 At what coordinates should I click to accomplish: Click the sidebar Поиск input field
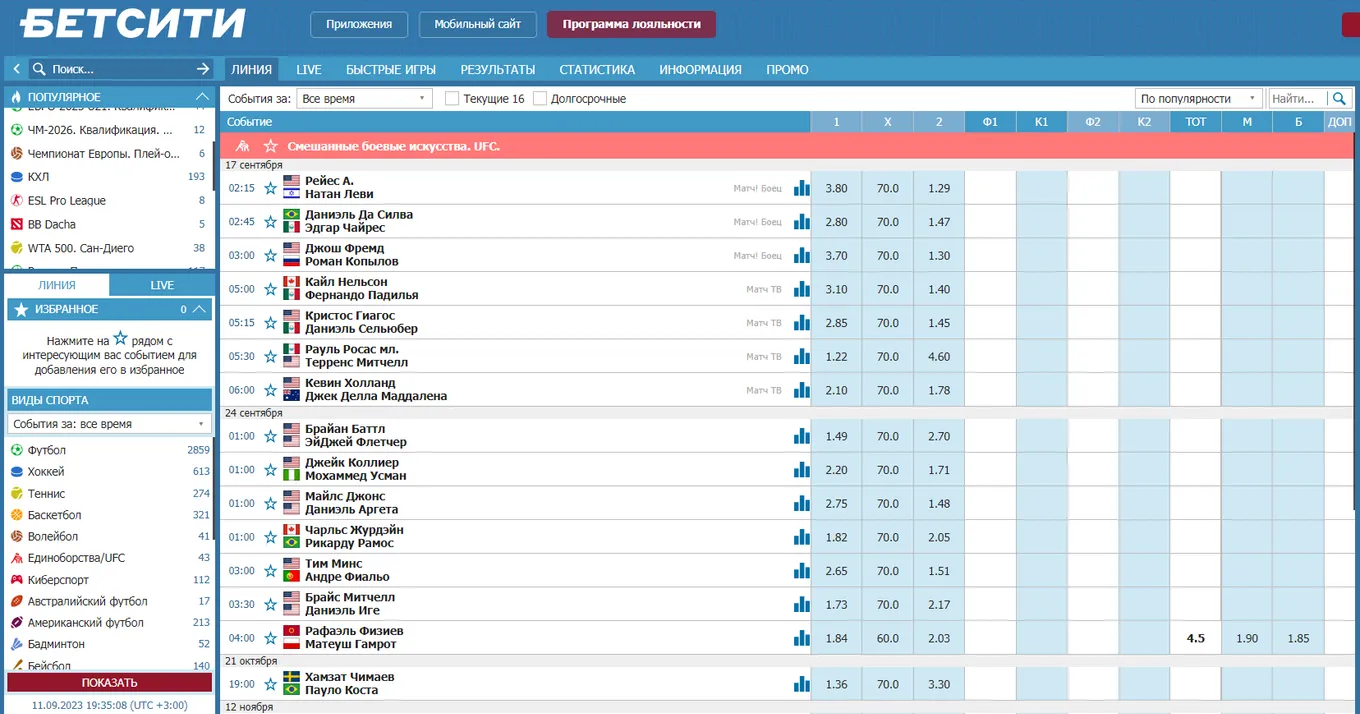[x=120, y=69]
